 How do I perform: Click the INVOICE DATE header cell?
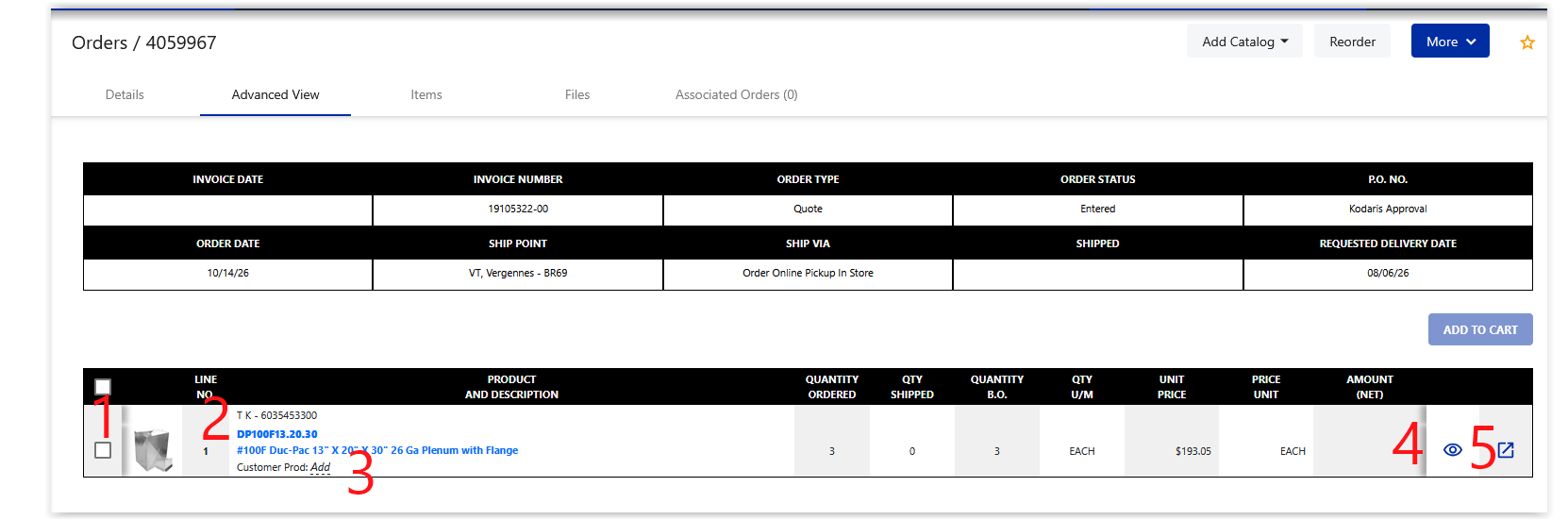228,179
